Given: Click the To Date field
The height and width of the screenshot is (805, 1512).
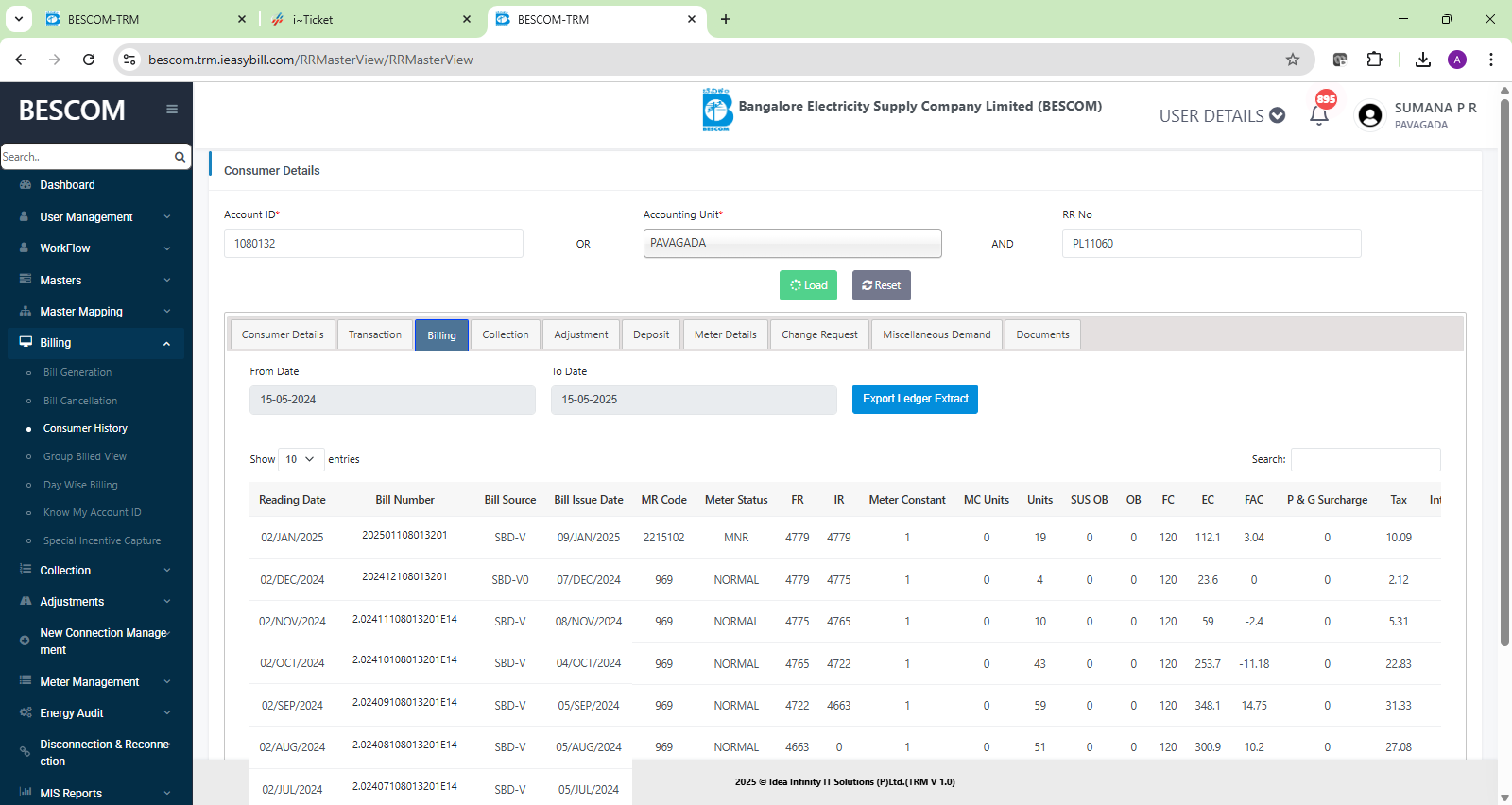Looking at the screenshot, I should (694, 400).
